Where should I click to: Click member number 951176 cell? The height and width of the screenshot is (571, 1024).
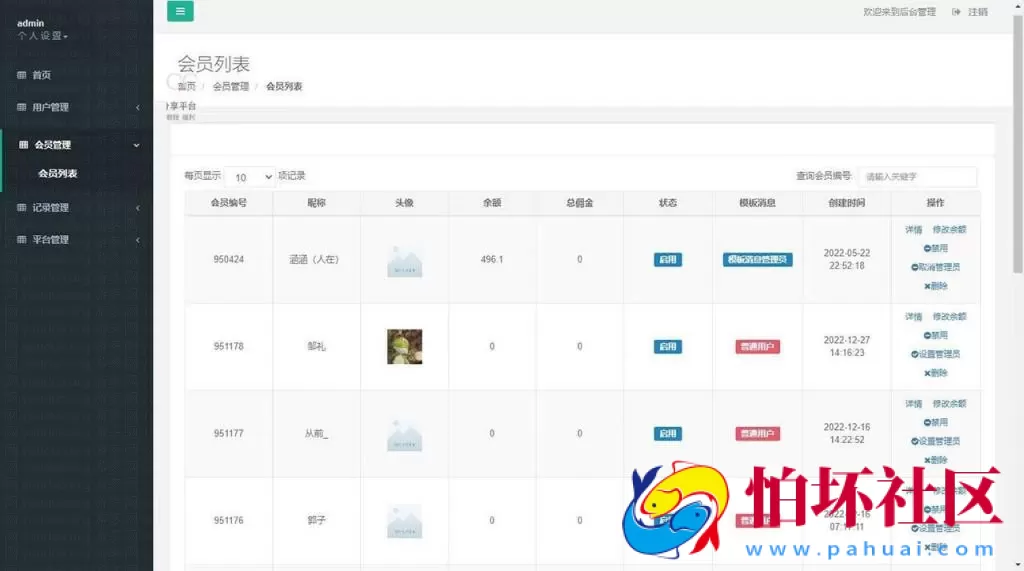tap(229, 521)
